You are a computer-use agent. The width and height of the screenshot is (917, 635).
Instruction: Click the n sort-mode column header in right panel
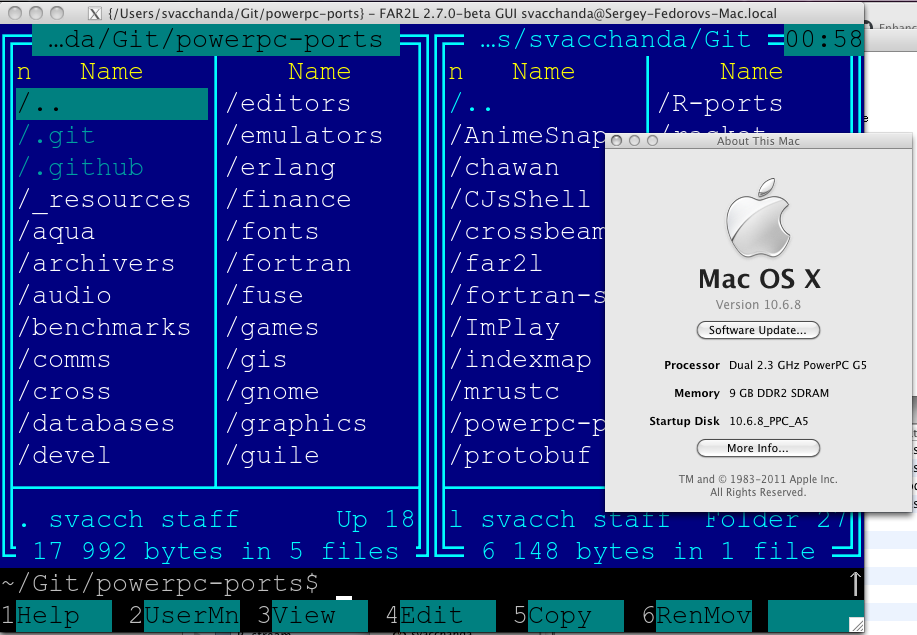456,72
